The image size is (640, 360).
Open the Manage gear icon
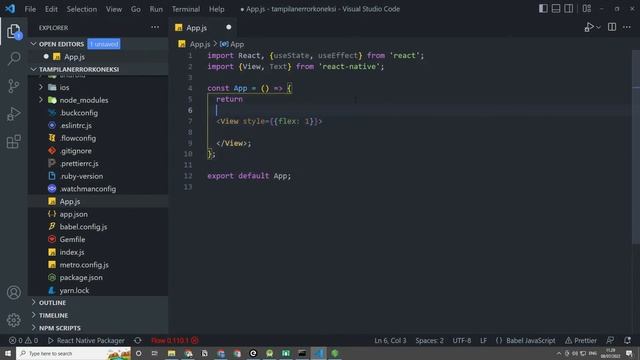(x=13, y=320)
